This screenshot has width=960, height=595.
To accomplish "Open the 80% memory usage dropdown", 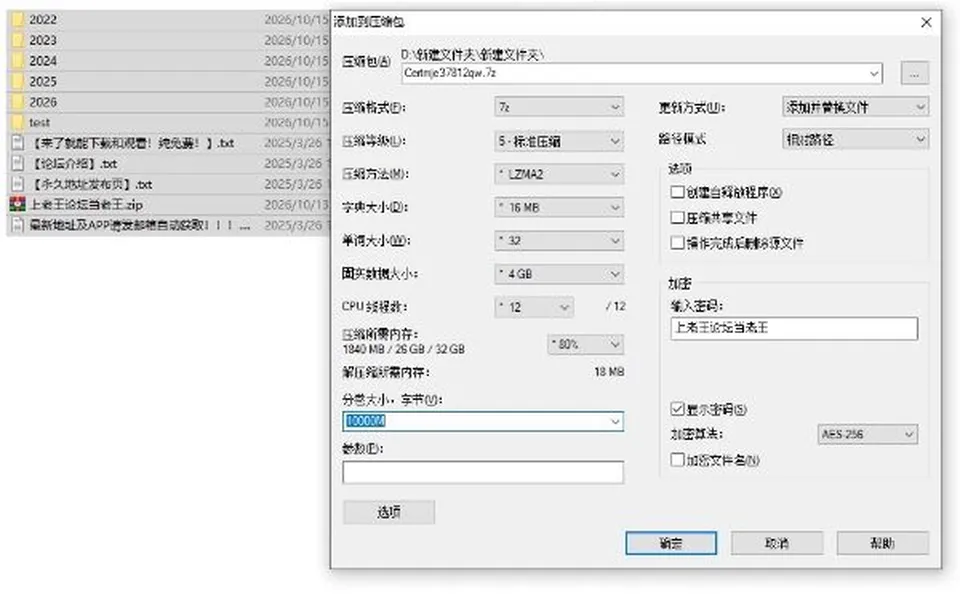I will (x=585, y=344).
